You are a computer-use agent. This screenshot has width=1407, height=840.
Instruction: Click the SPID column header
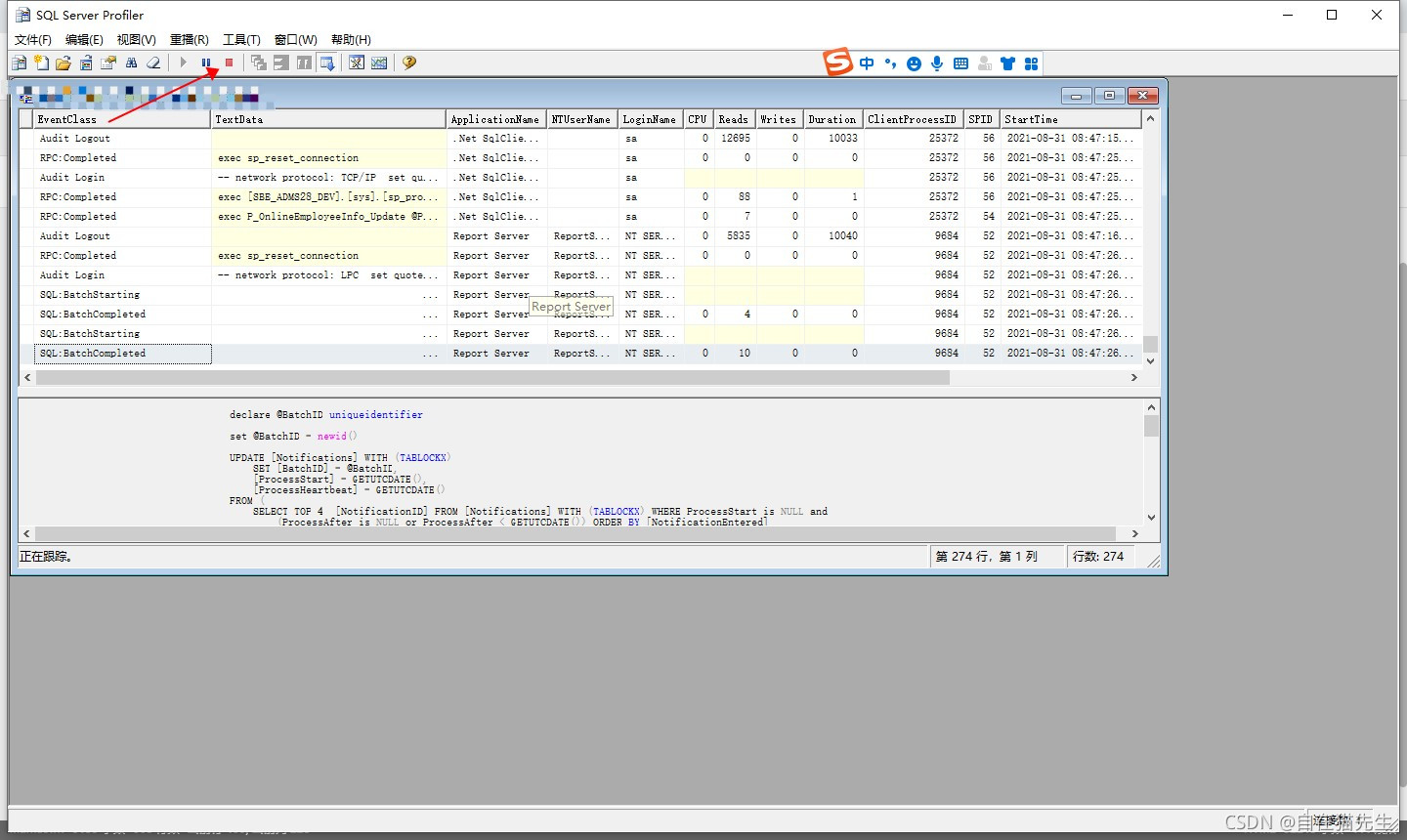(x=983, y=119)
